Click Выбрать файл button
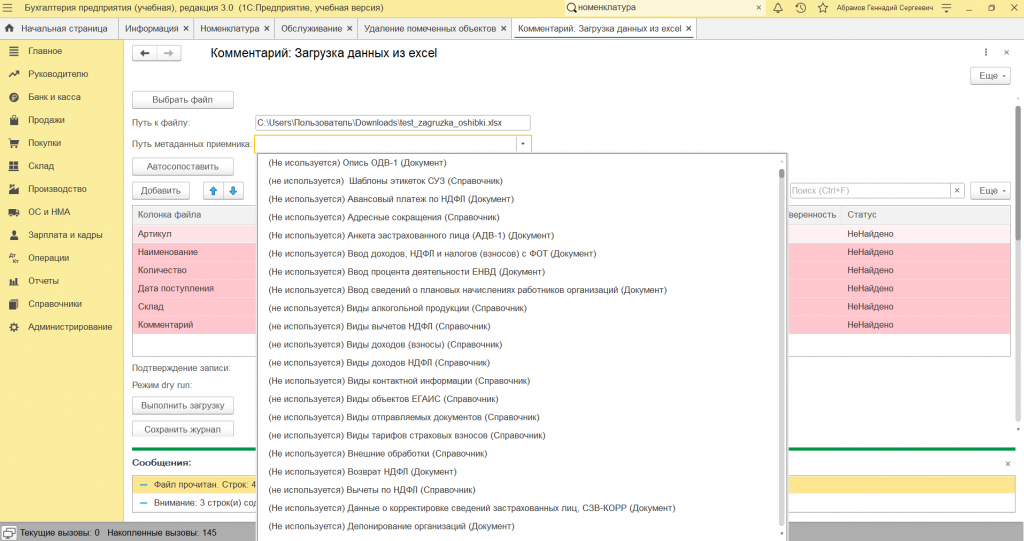1024x541 pixels. (183, 100)
